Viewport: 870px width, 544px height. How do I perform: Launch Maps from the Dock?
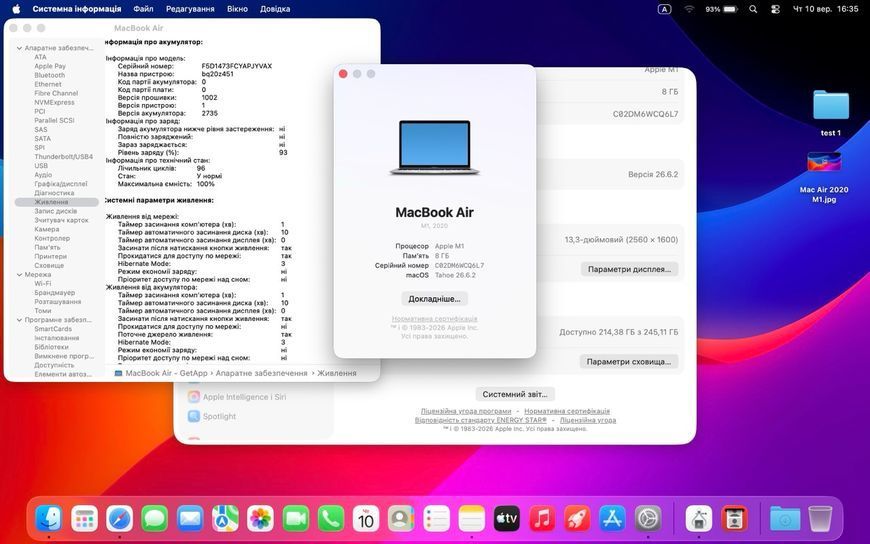click(225, 520)
